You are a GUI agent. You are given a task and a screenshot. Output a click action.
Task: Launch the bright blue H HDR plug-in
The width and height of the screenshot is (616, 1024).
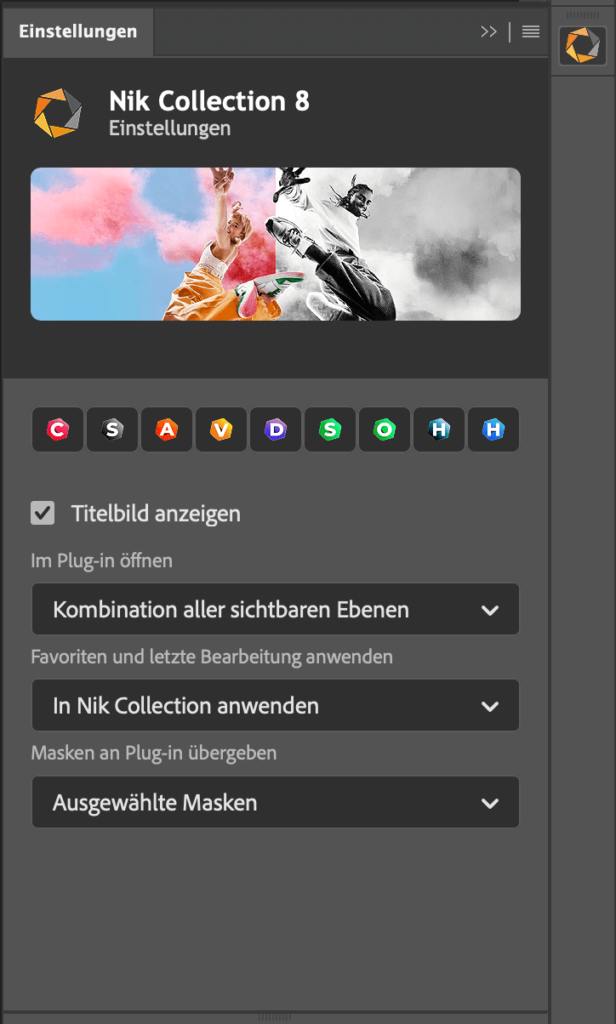493,430
